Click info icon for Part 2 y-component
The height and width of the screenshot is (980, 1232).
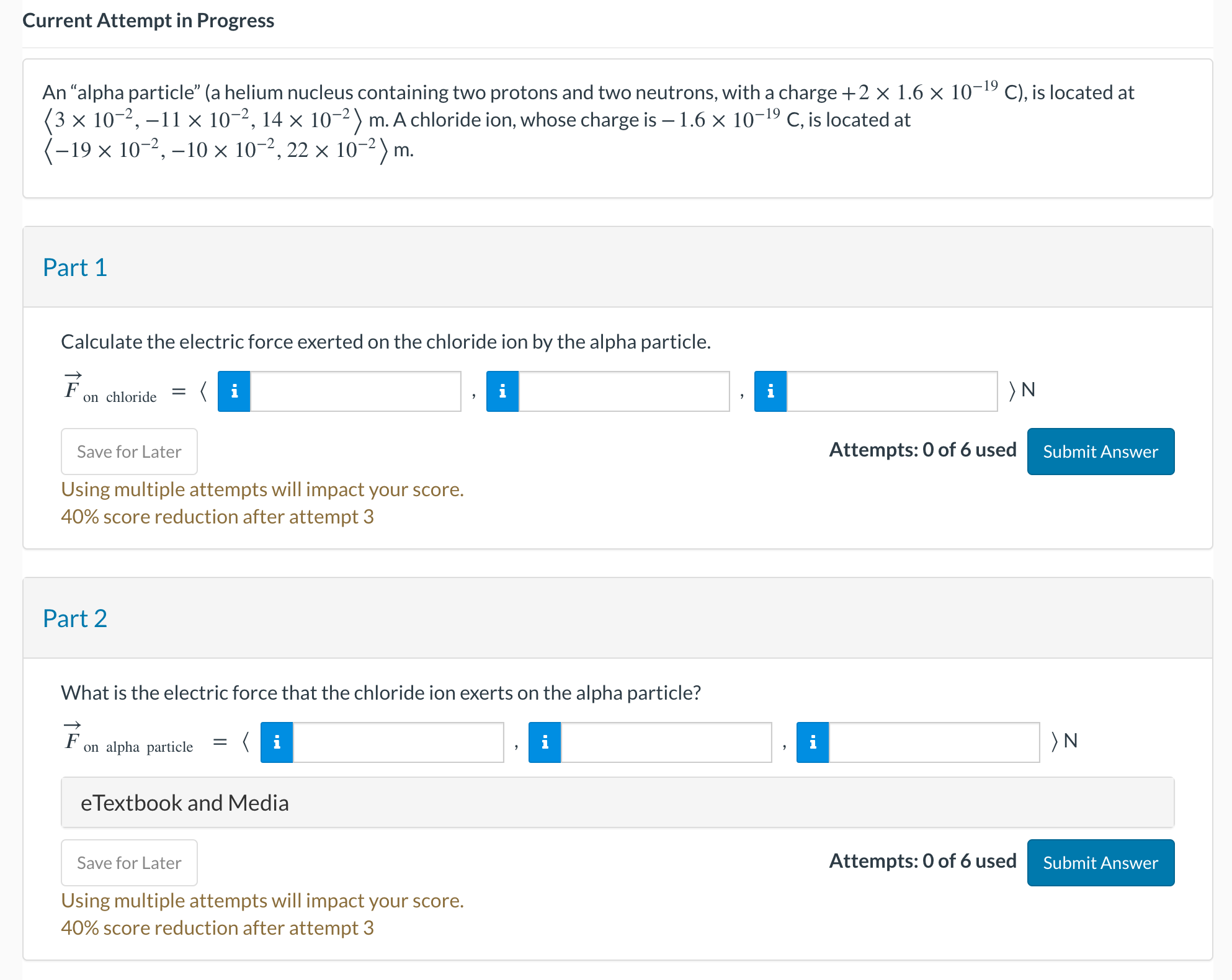(545, 742)
